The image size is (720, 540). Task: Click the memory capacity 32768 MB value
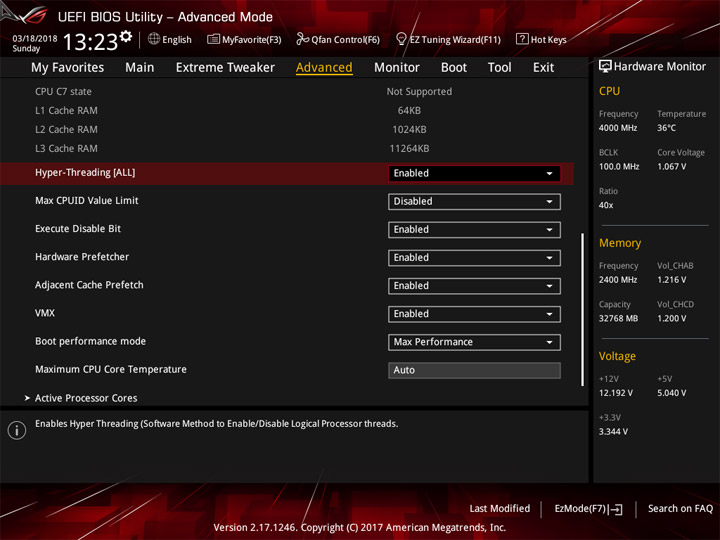pyautogui.click(x=618, y=318)
